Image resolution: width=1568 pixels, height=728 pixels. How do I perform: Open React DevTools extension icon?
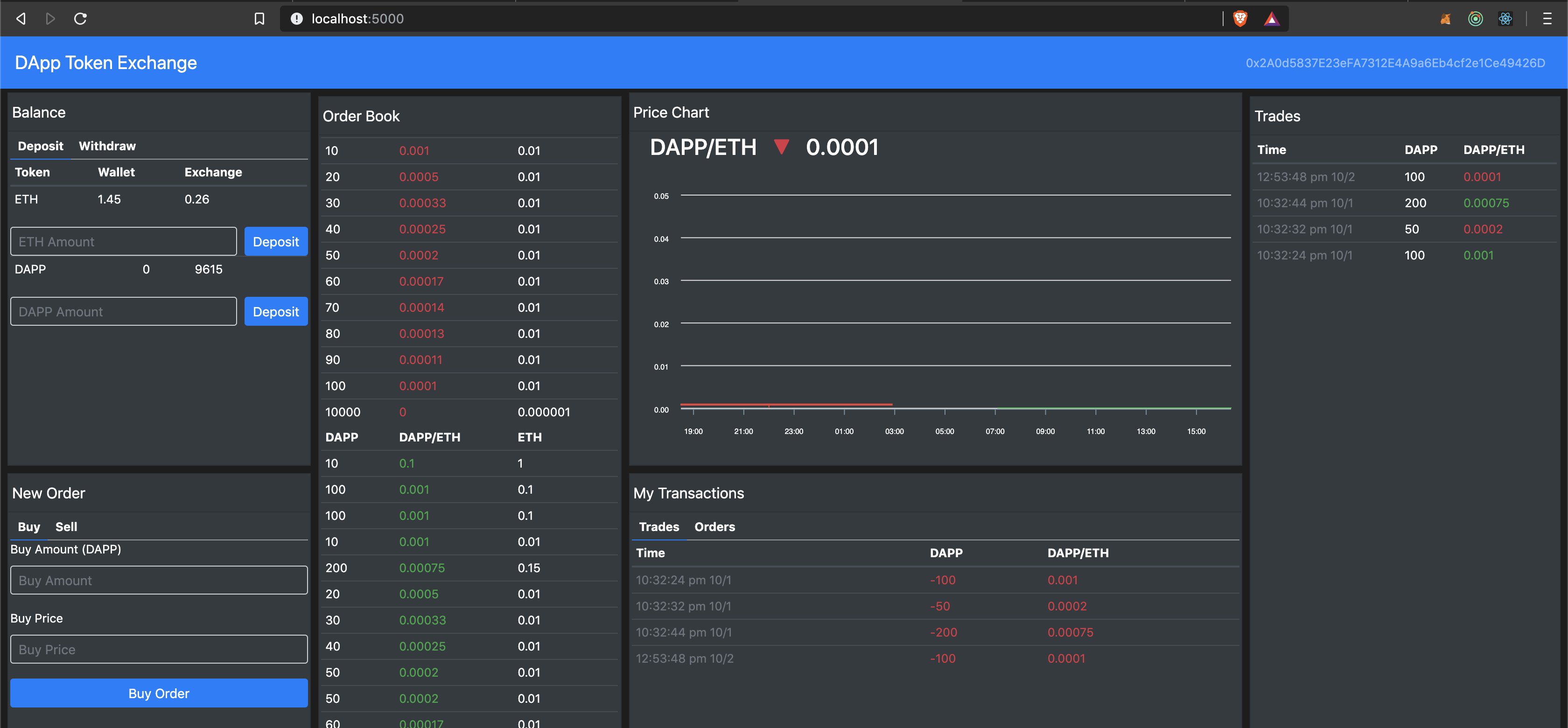coord(1505,19)
